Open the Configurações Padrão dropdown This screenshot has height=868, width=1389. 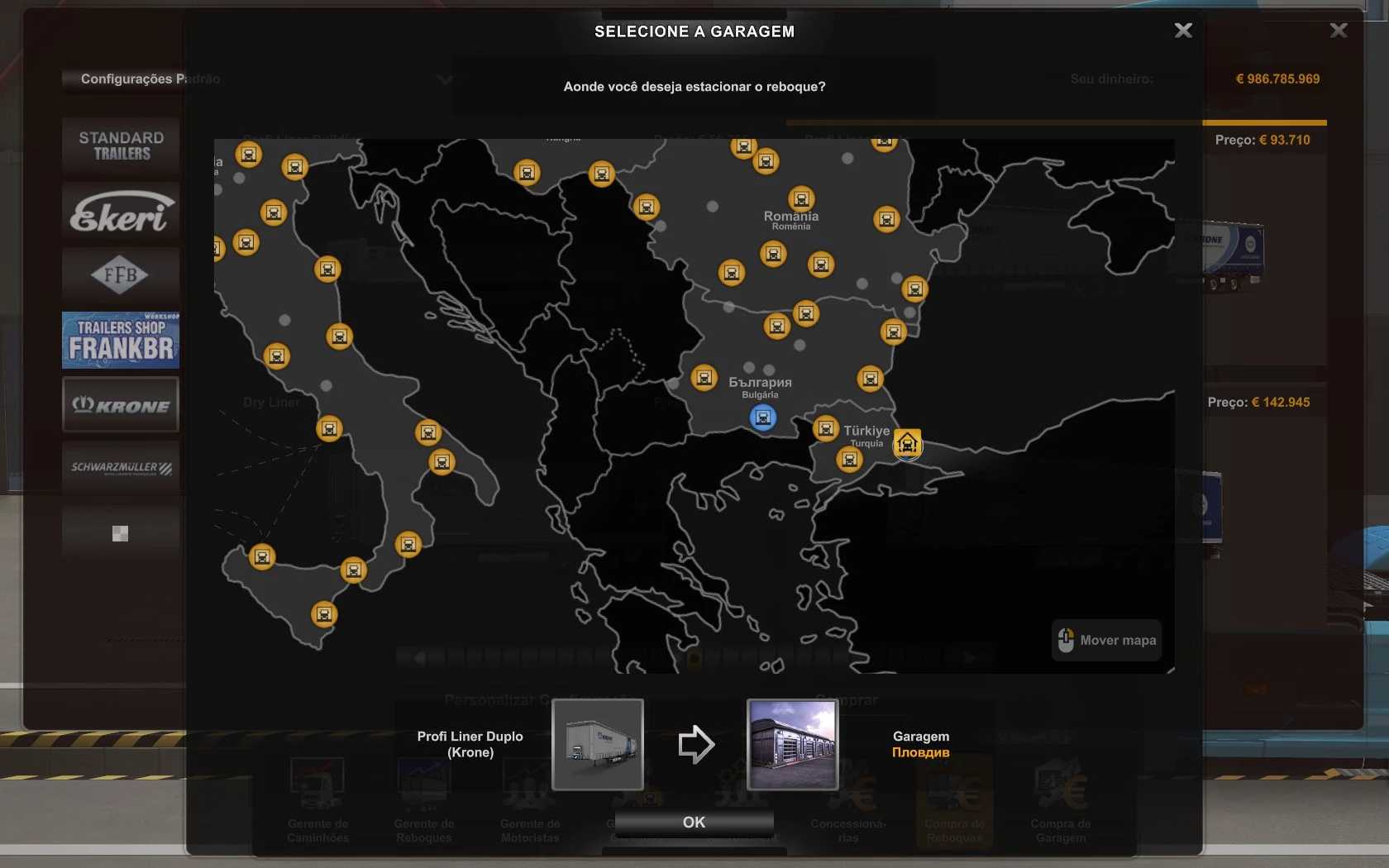(445, 79)
